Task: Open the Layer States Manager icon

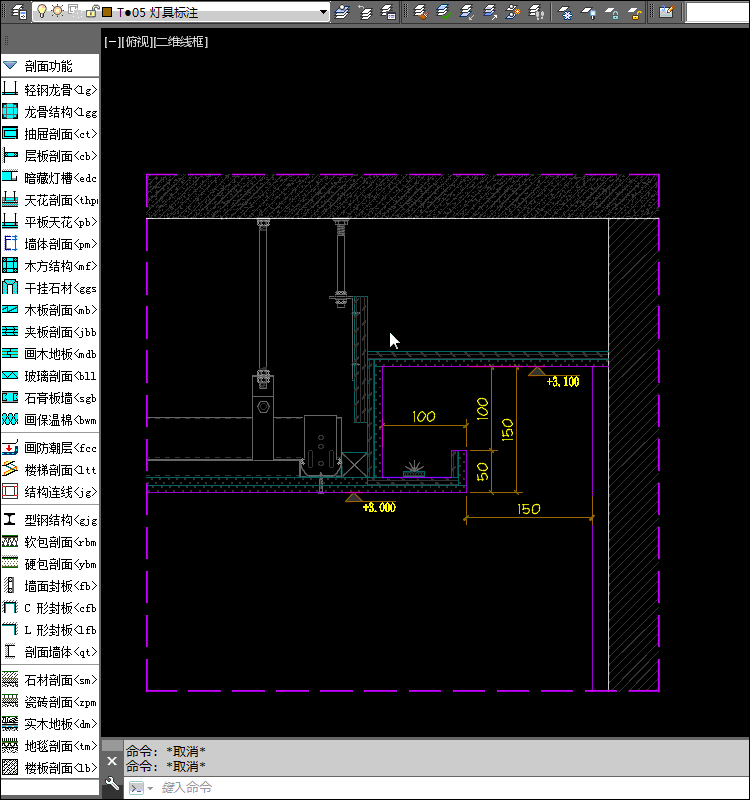Action: click(388, 12)
